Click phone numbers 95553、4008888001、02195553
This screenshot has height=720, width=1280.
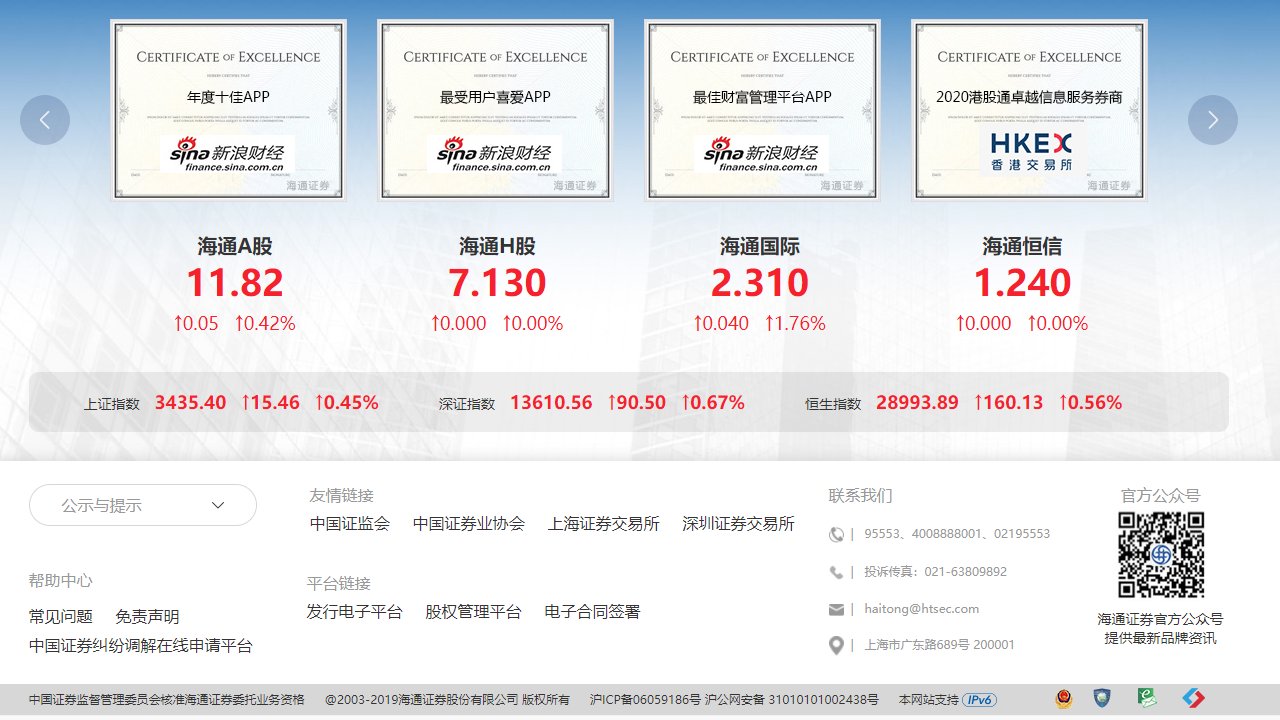(x=957, y=534)
